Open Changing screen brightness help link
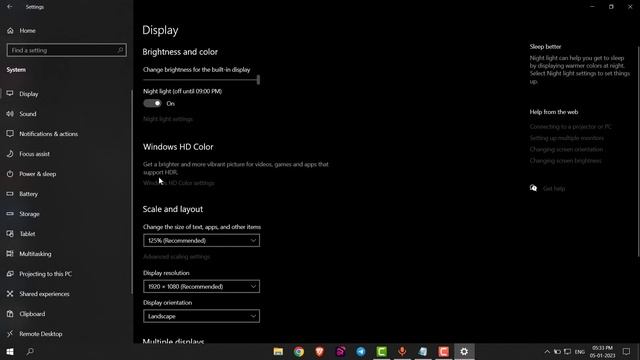The height and width of the screenshot is (360, 640). 565,161
